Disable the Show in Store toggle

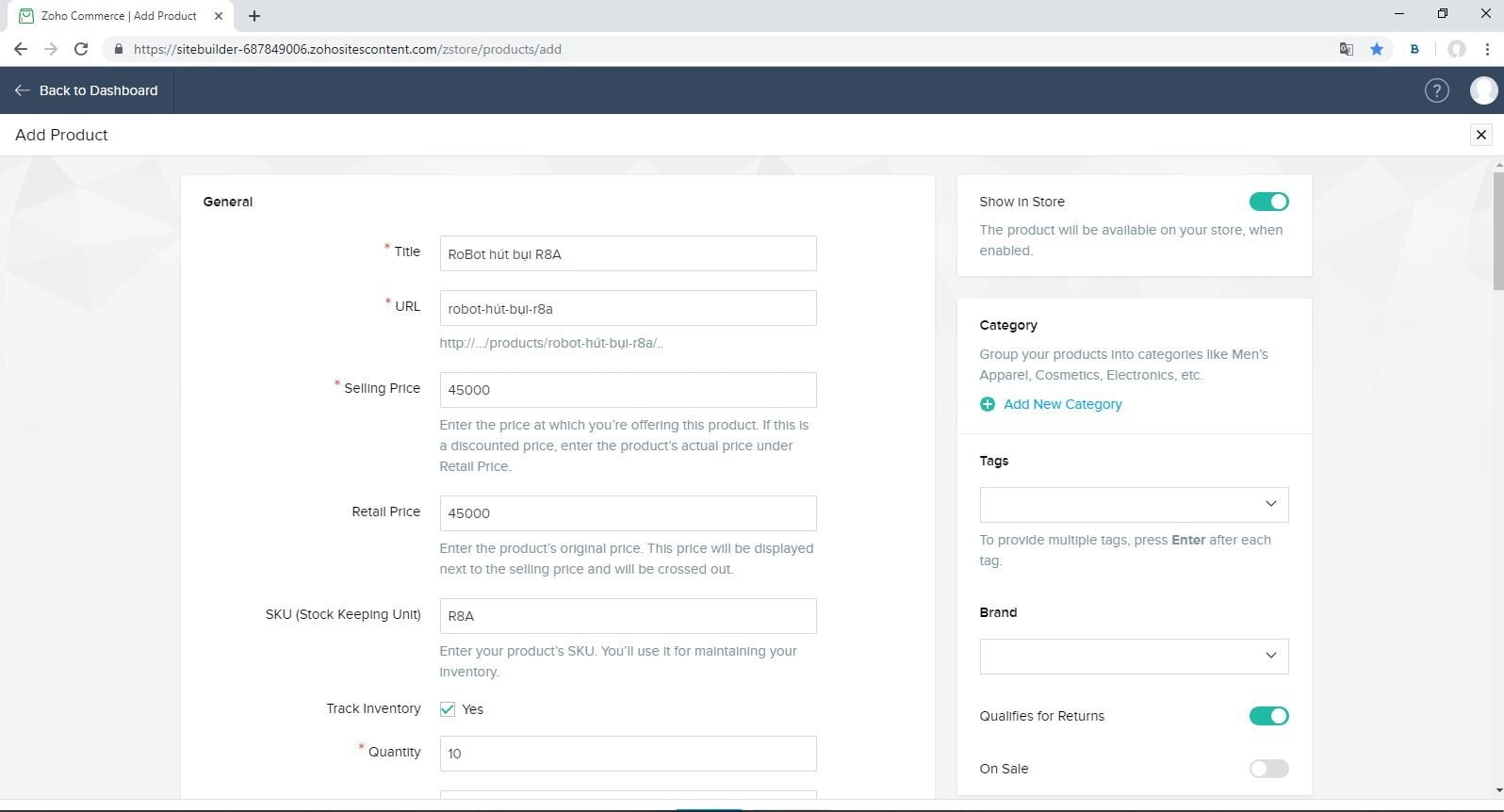click(x=1268, y=202)
